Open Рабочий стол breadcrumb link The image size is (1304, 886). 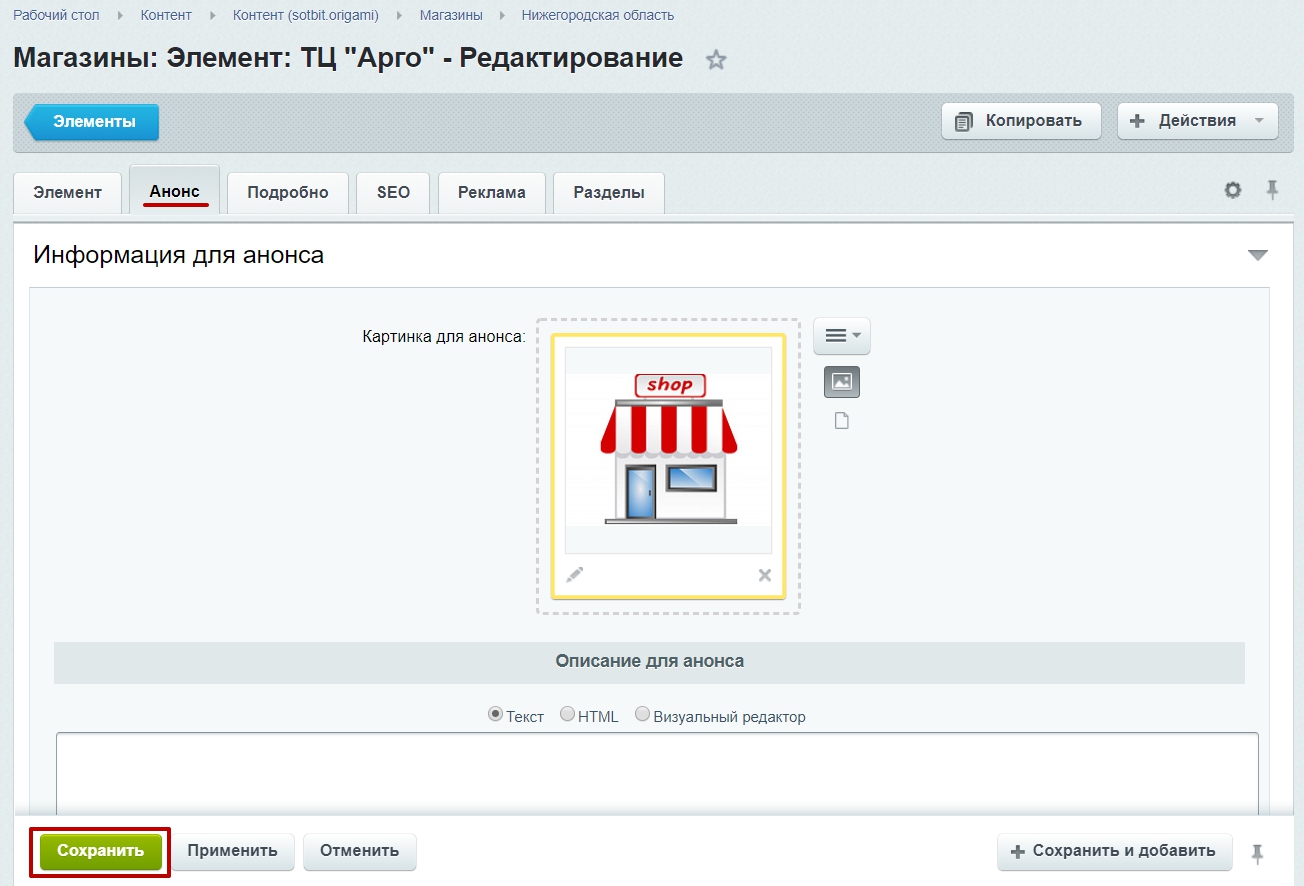pos(58,15)
